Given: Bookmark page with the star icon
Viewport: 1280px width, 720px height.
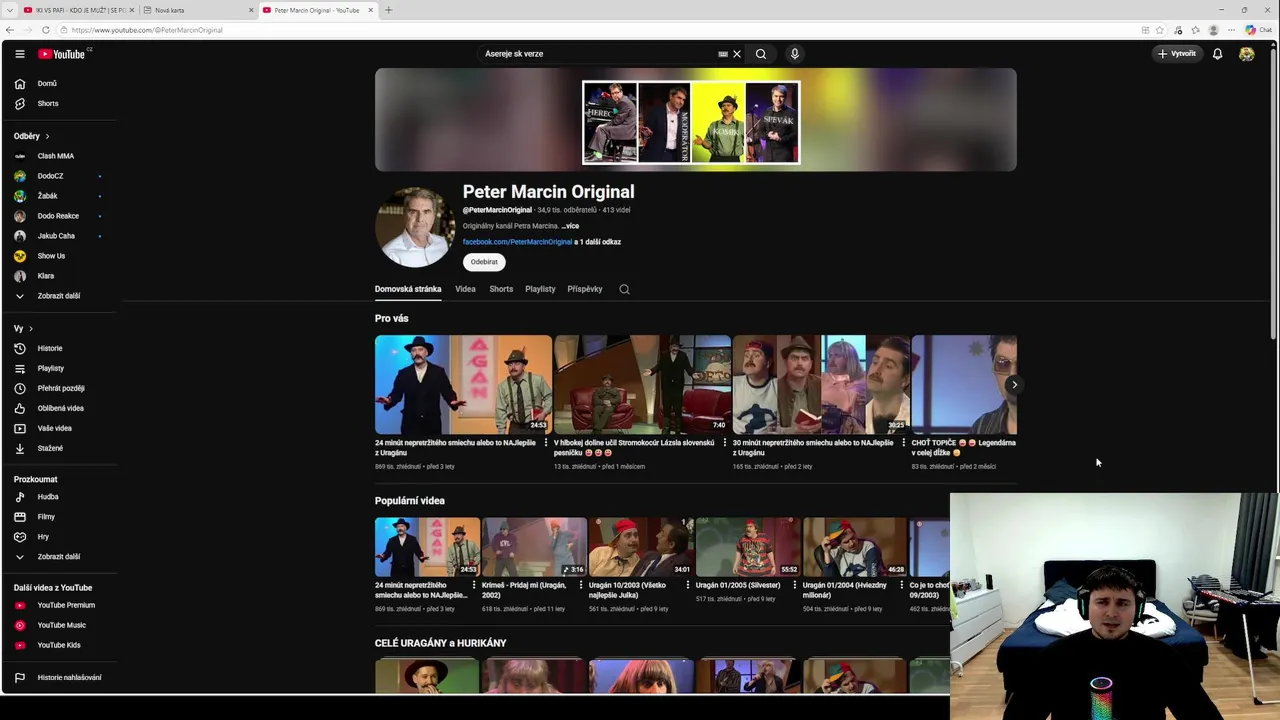Looking at the screenshot, I should click(1160, 30).
